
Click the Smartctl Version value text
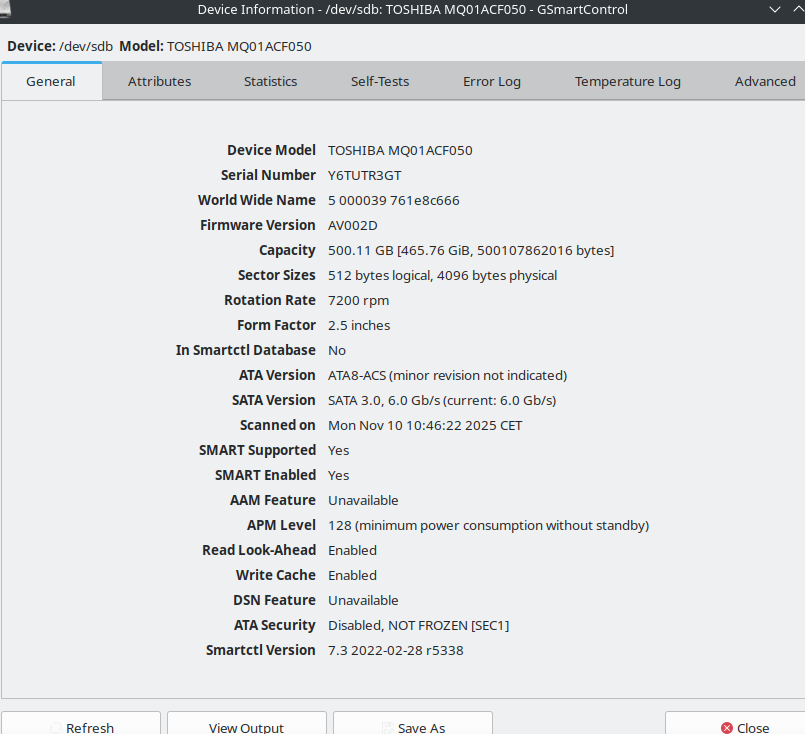[395, 650]
